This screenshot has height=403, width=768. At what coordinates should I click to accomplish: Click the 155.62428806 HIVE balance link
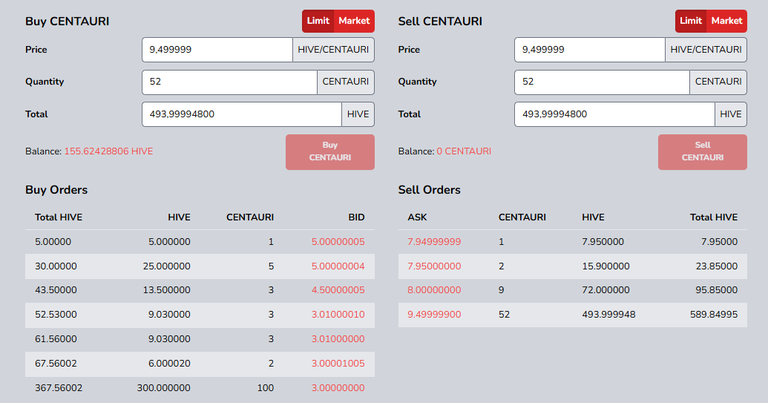[x=109, y=151]
